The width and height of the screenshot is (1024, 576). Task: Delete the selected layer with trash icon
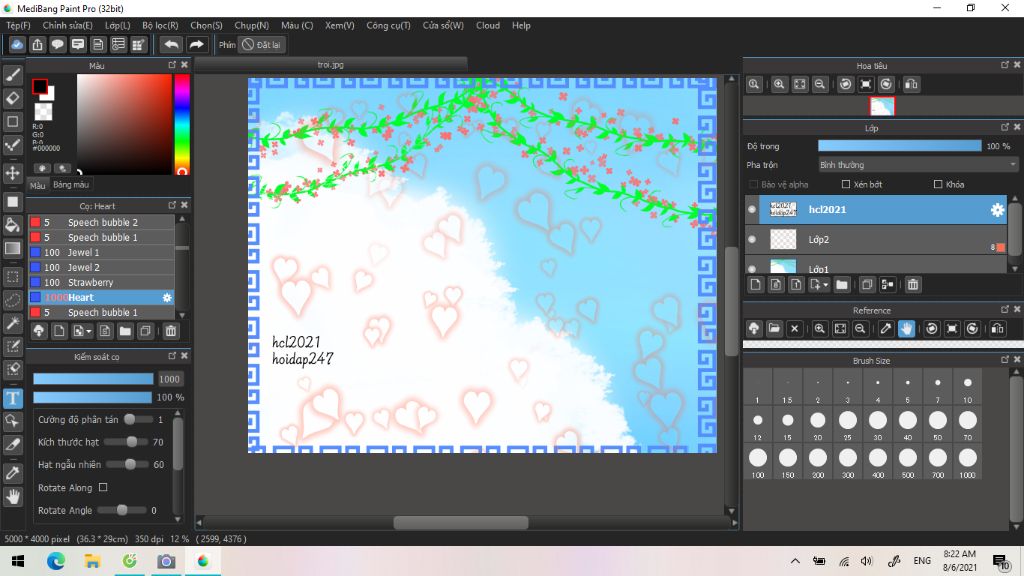[x=913, y=285]
